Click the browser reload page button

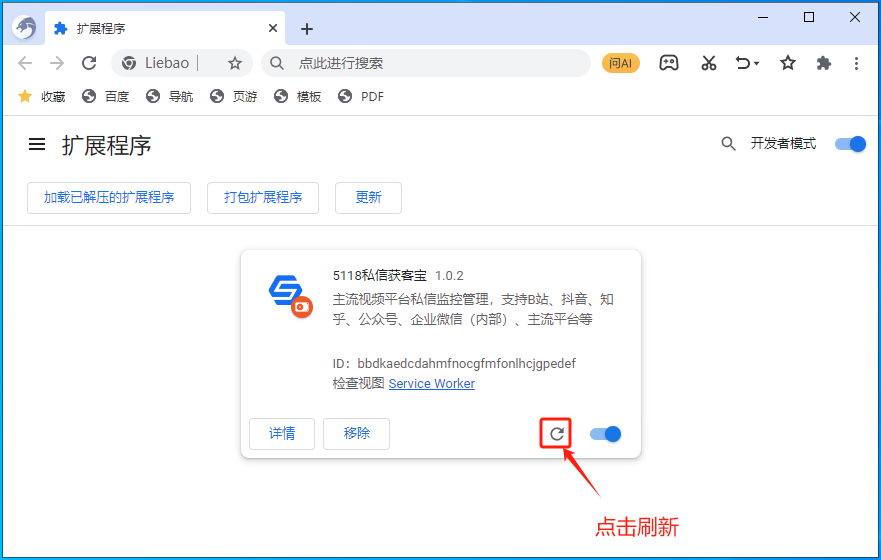tap(89, 63)
